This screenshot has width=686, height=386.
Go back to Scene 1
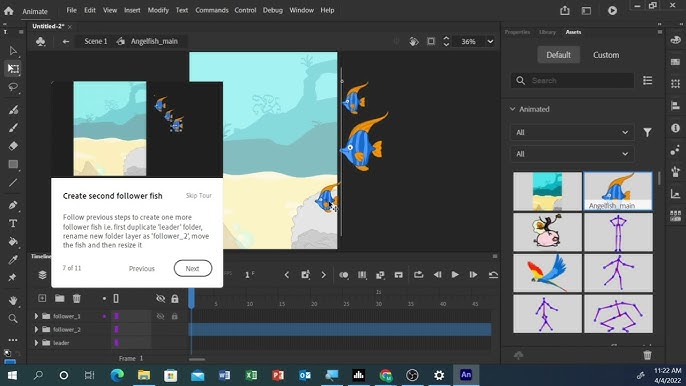[x=95, y=41]
